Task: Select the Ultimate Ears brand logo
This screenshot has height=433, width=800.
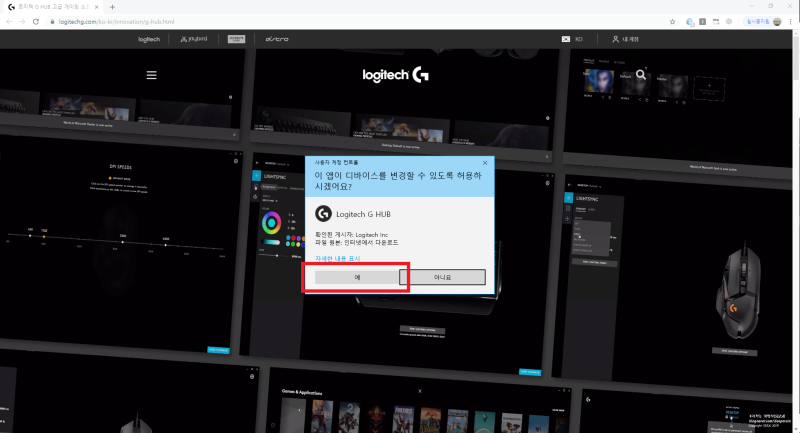Action: tap(236, 39)
